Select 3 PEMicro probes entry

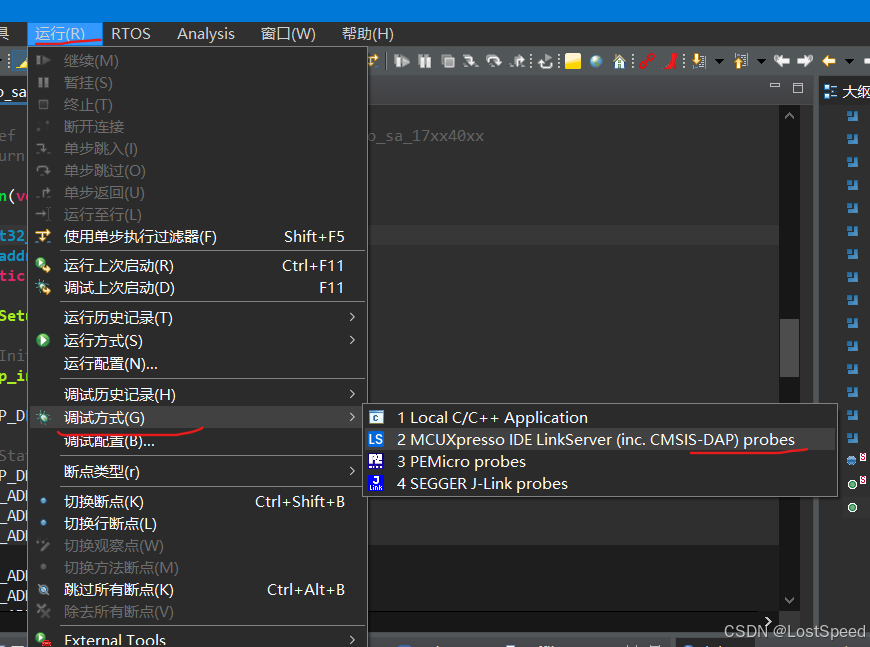coord(600,461)
